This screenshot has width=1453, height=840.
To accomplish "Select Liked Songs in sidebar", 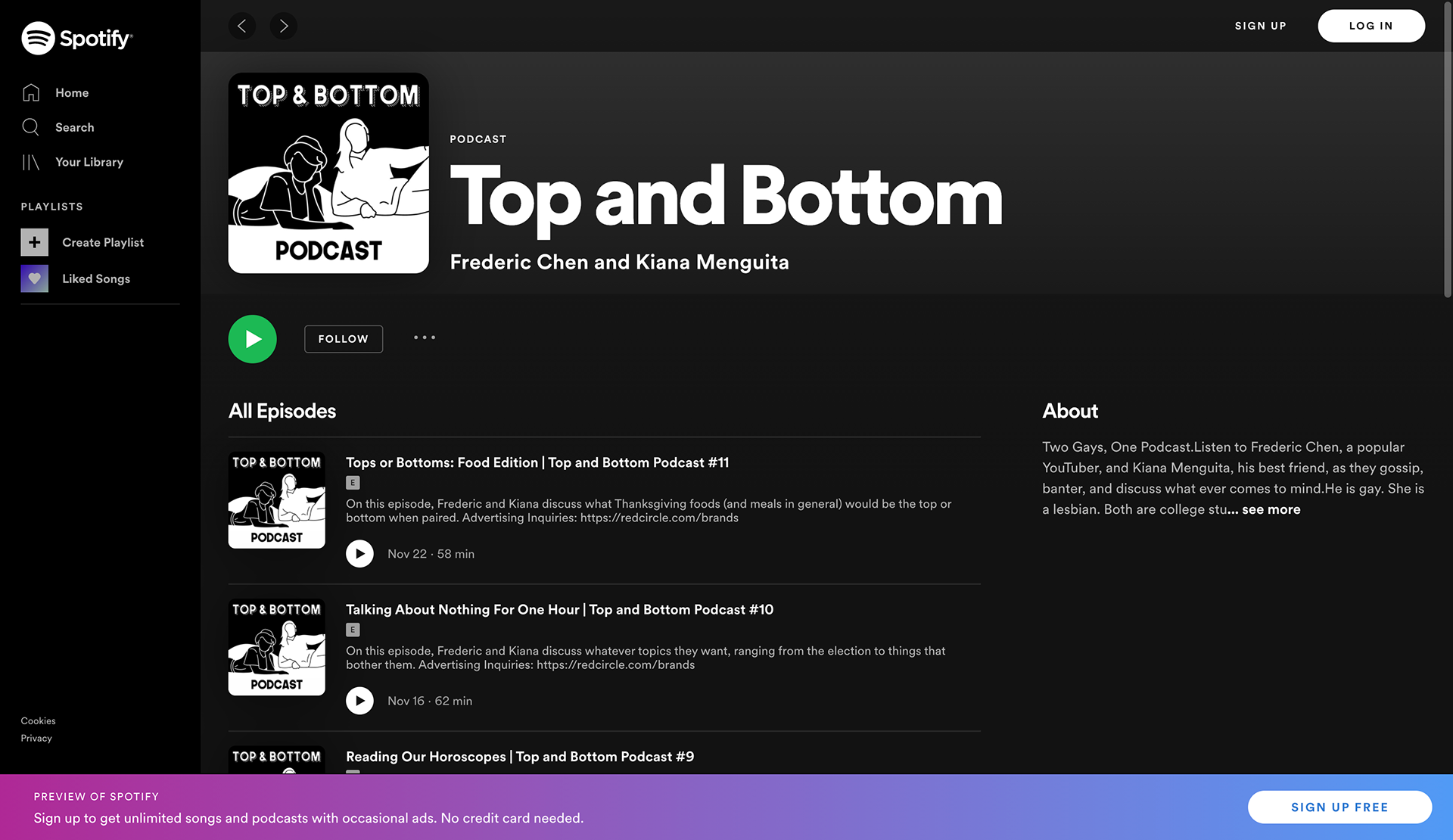I will tap(96, 278).
